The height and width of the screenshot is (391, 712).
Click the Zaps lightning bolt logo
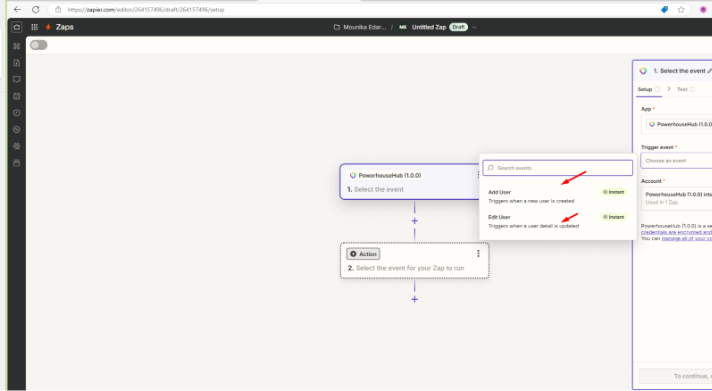pyautogui.click(x=48, y=27)
